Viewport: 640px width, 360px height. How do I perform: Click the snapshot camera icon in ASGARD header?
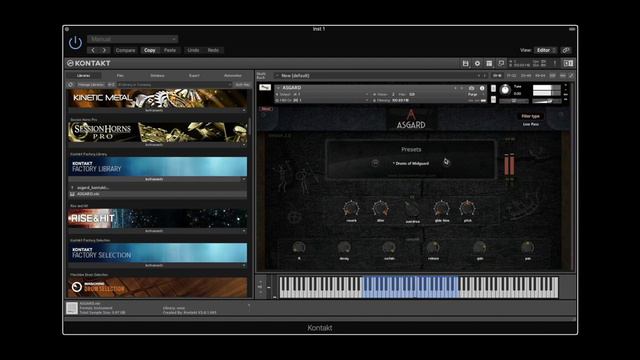tap(471, 88)
